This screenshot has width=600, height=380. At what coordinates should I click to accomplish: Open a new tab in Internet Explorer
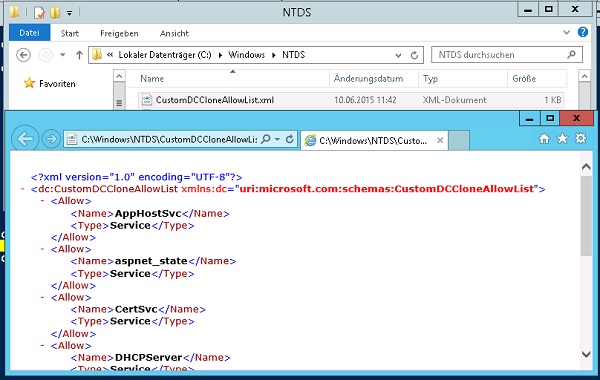click(459, 140)
